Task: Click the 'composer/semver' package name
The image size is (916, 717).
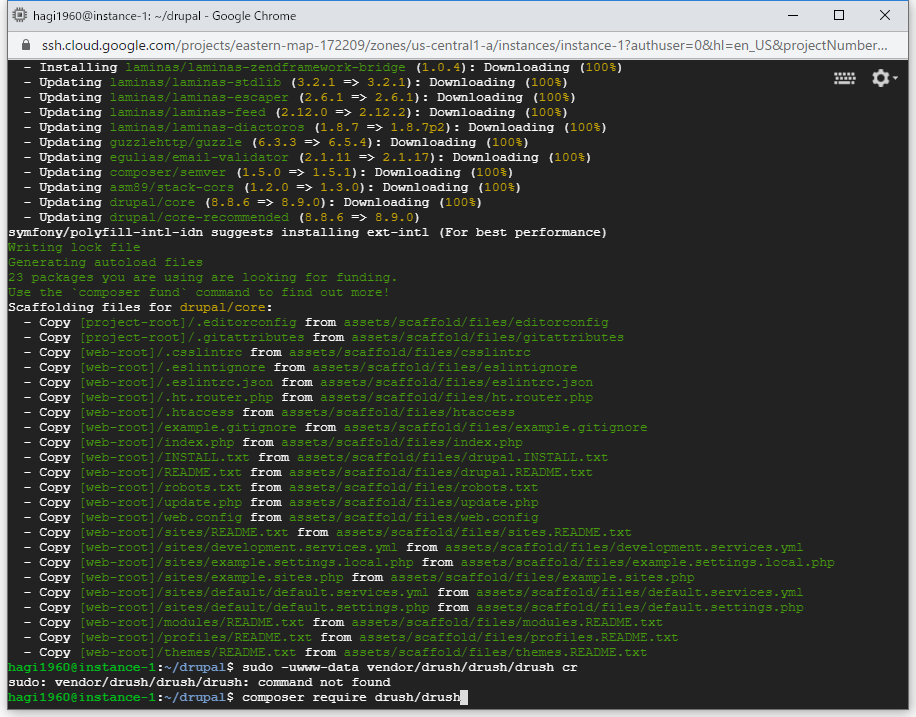Action: pos(168,172)
